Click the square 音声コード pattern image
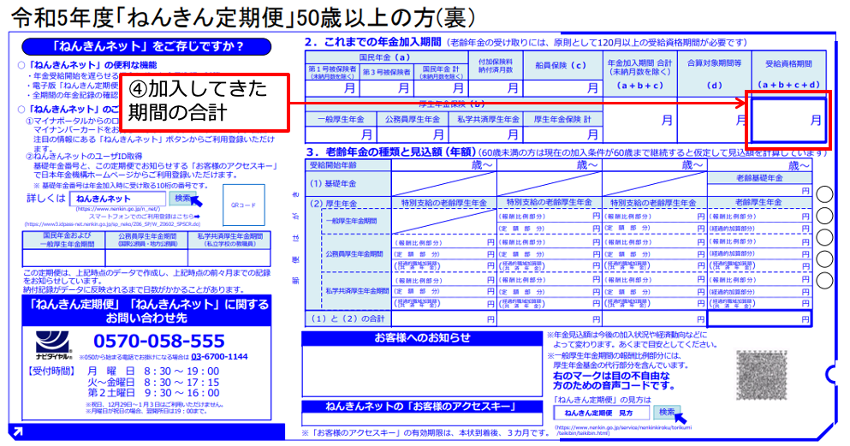This screenshot has height=446, width=850. coord(761,374)
